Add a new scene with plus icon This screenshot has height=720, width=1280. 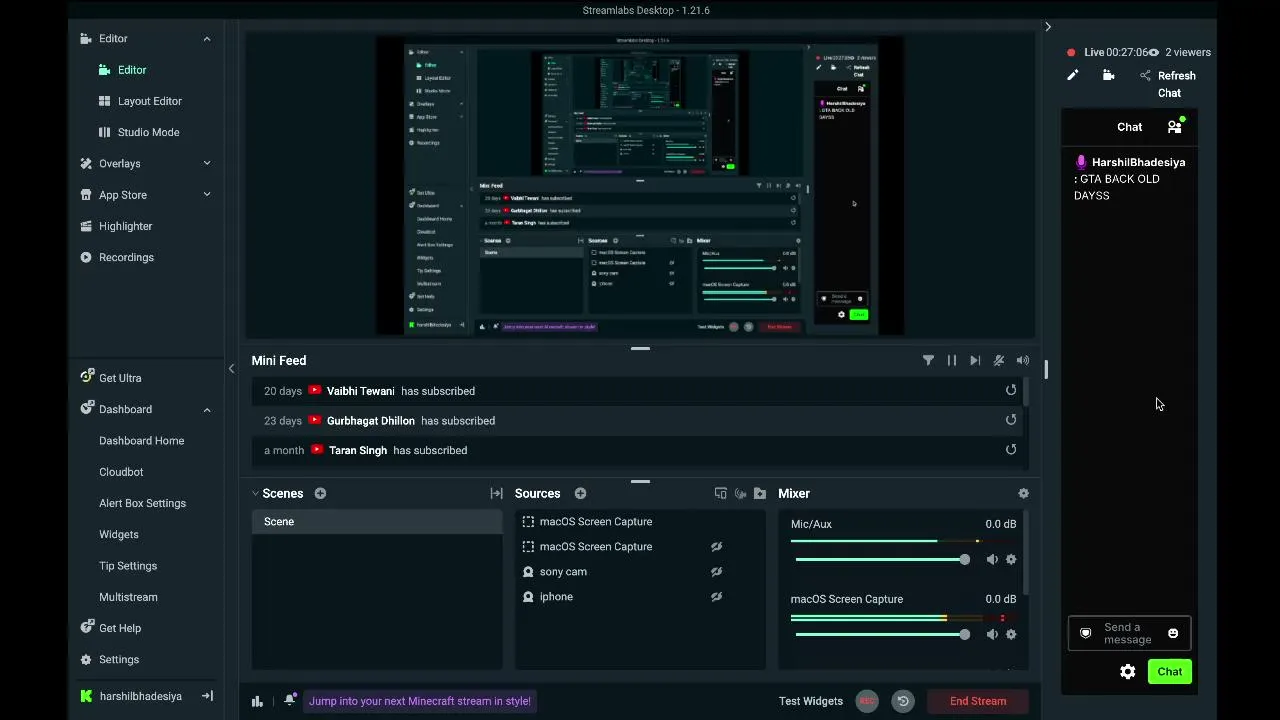pos(320,493)
